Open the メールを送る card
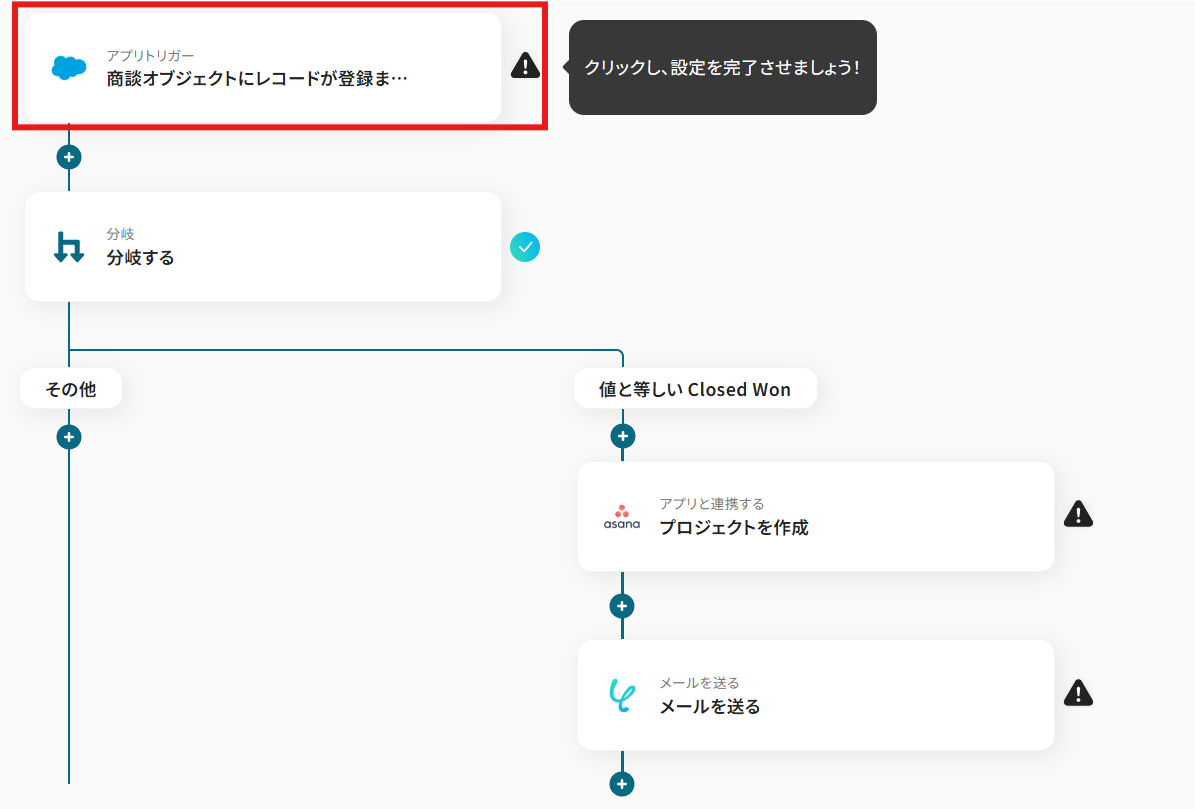 point(816,695)
